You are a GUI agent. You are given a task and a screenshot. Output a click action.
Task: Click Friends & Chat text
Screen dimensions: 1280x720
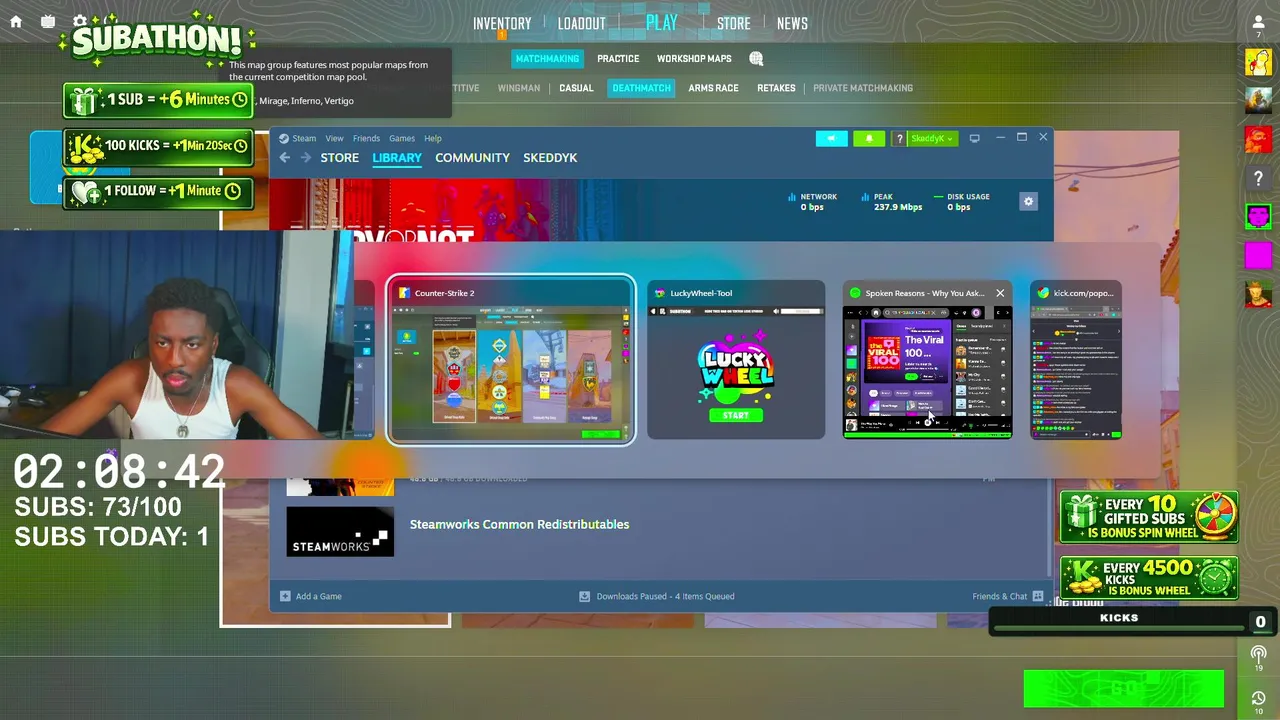coord(999,596)
